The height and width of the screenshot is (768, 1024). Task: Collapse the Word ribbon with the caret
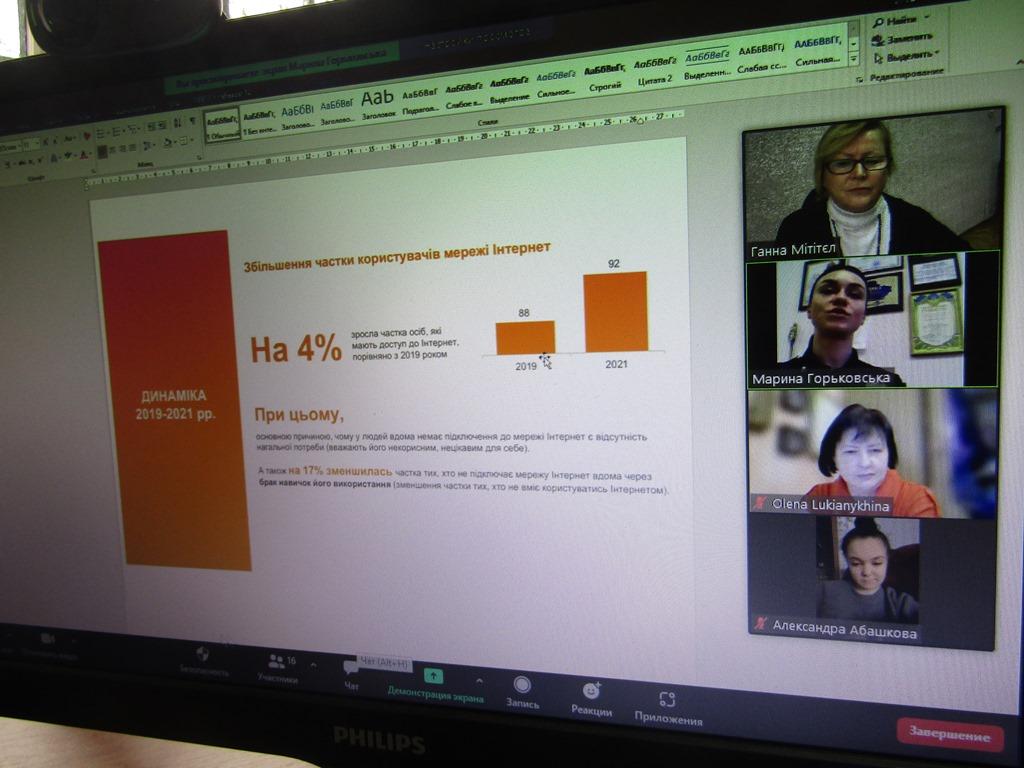[1019, 62]
